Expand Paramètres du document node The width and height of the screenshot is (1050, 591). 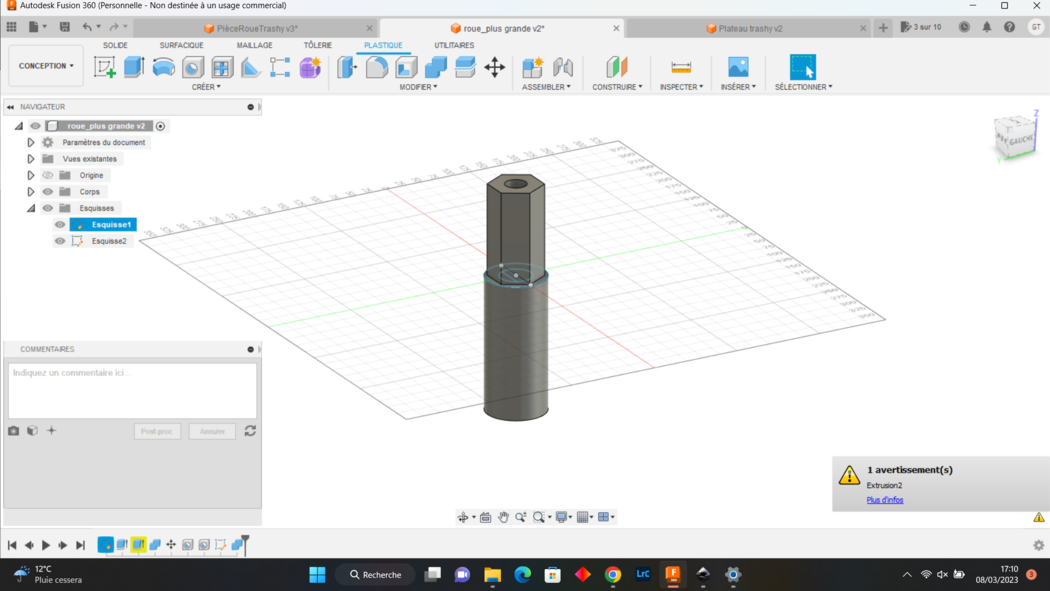[x=31, y=143]
